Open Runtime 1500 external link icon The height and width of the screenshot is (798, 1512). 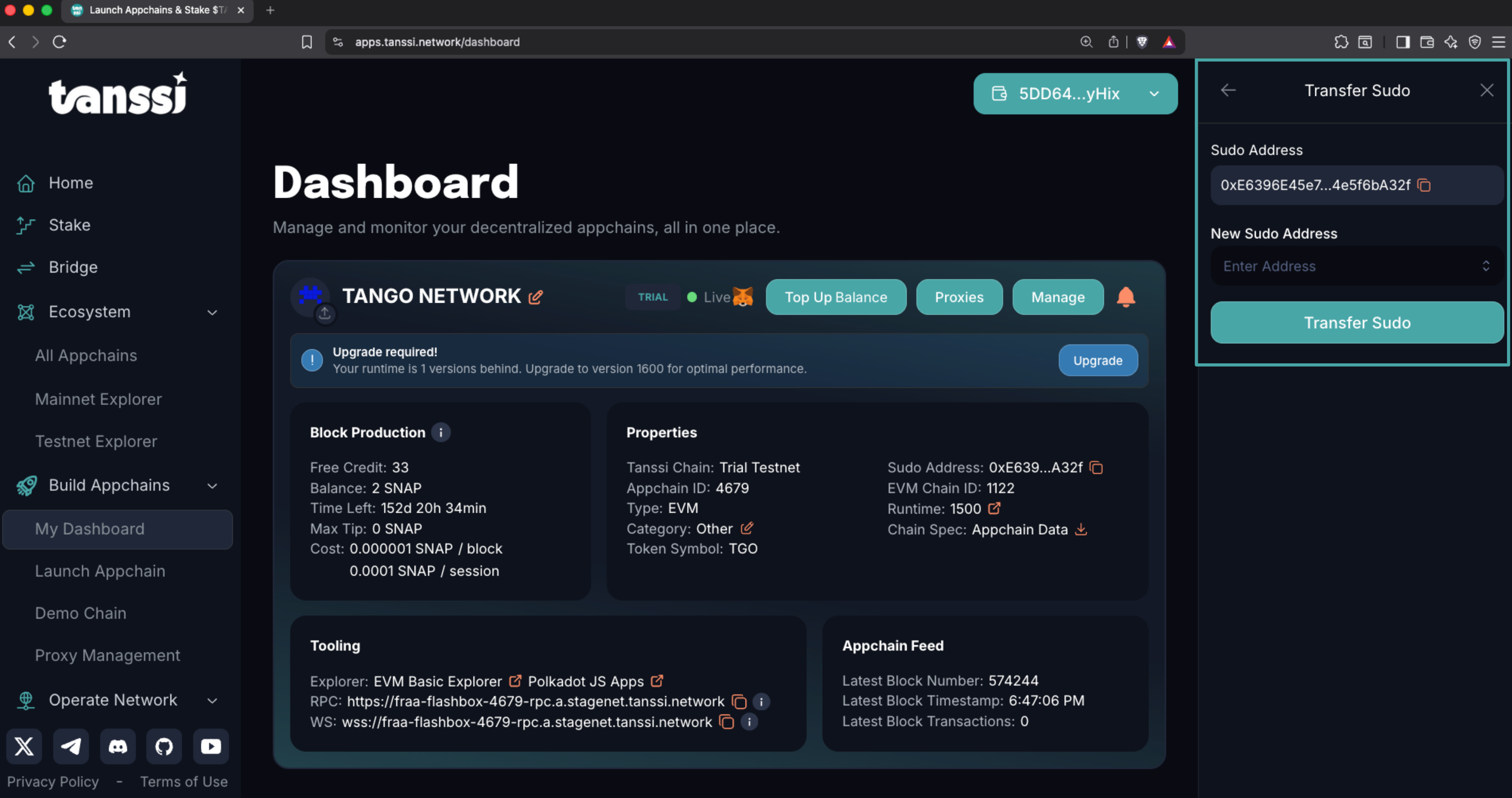pos(994,508)
